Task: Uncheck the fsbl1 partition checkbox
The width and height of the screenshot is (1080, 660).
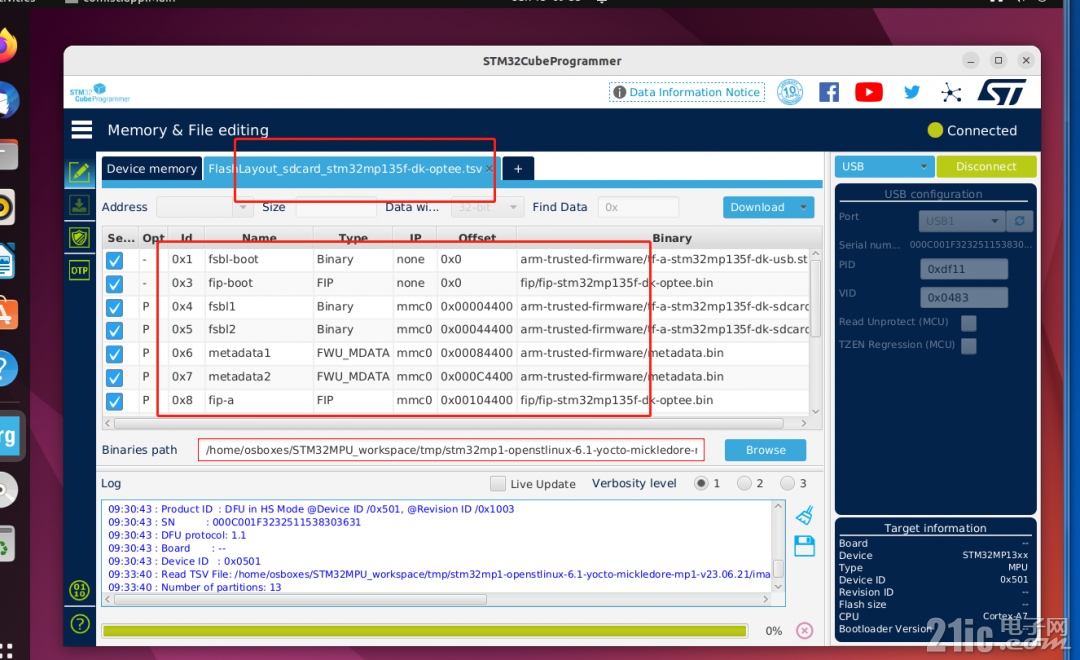Action: click(114, 307)
